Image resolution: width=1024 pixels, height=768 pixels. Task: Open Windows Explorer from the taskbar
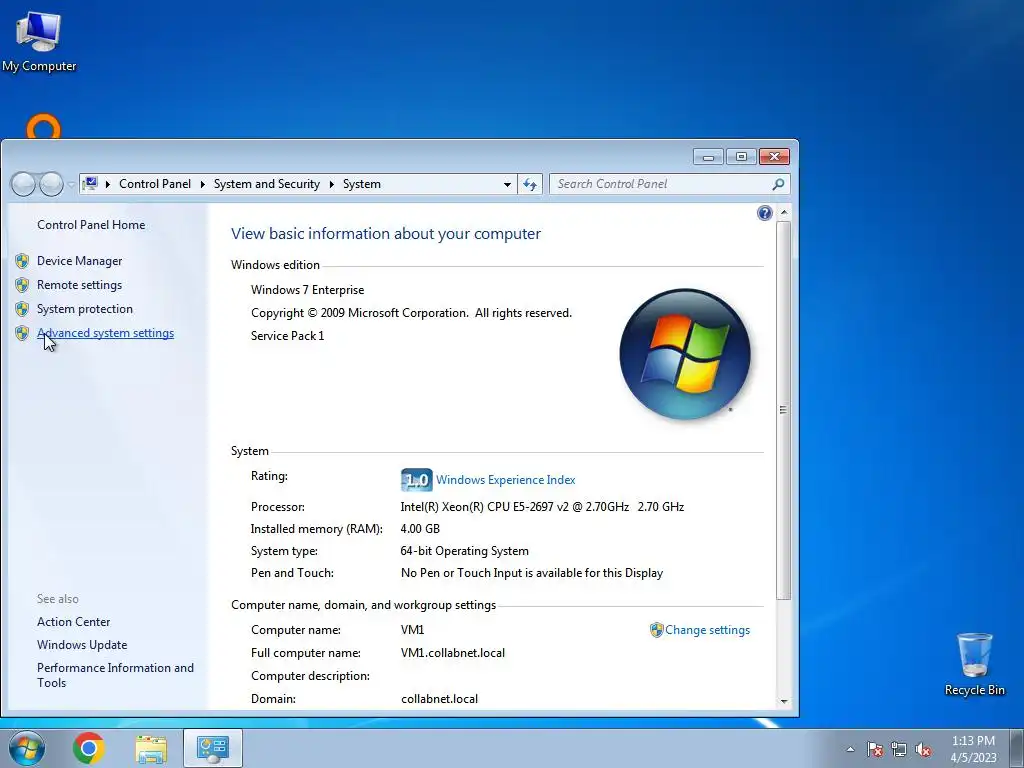[151, 748]
